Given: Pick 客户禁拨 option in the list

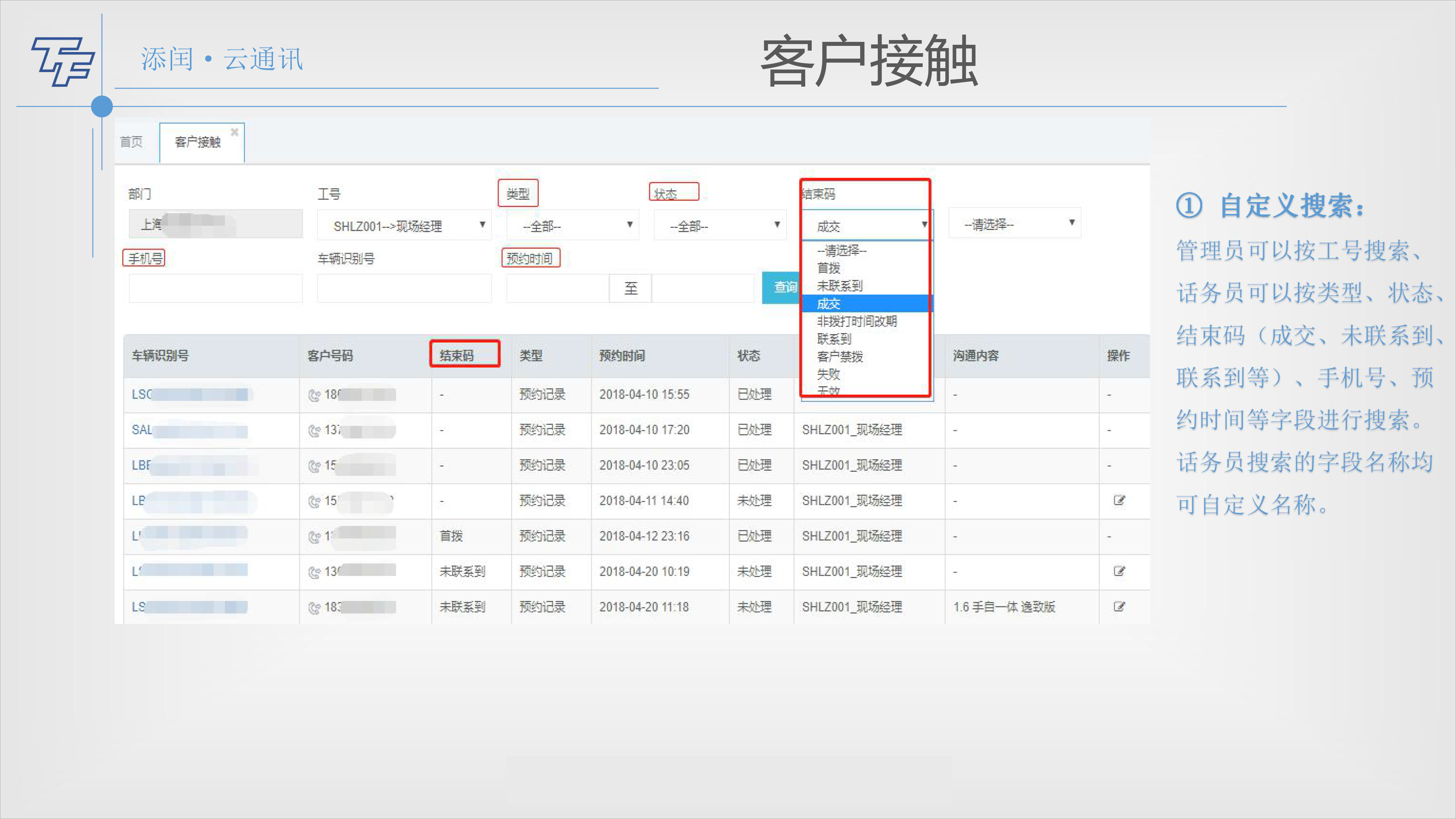Looking at the screenshot, I should (840, 357).
